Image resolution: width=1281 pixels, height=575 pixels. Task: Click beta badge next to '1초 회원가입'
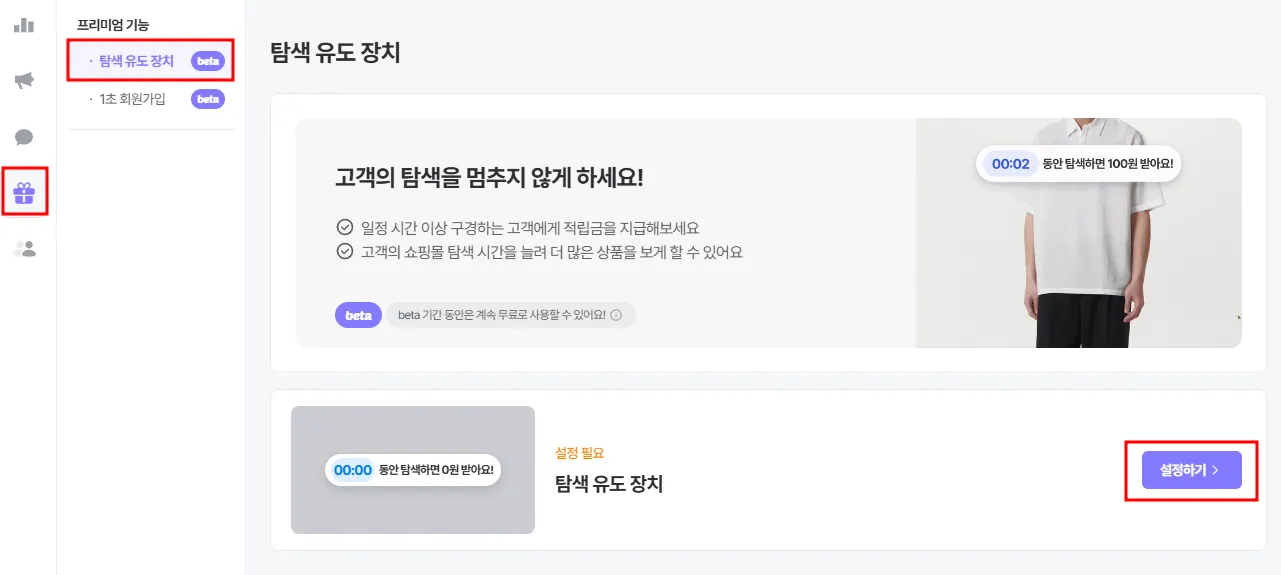point(208,99)
